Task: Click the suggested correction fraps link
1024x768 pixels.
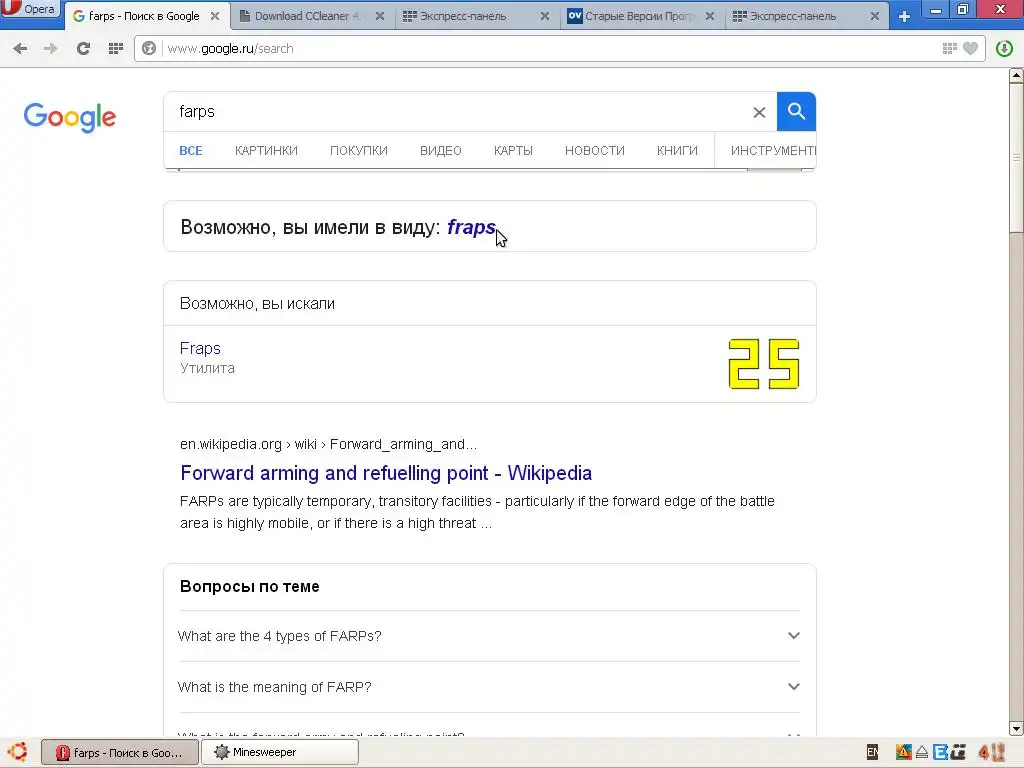Action: click(x=472, y=227)
